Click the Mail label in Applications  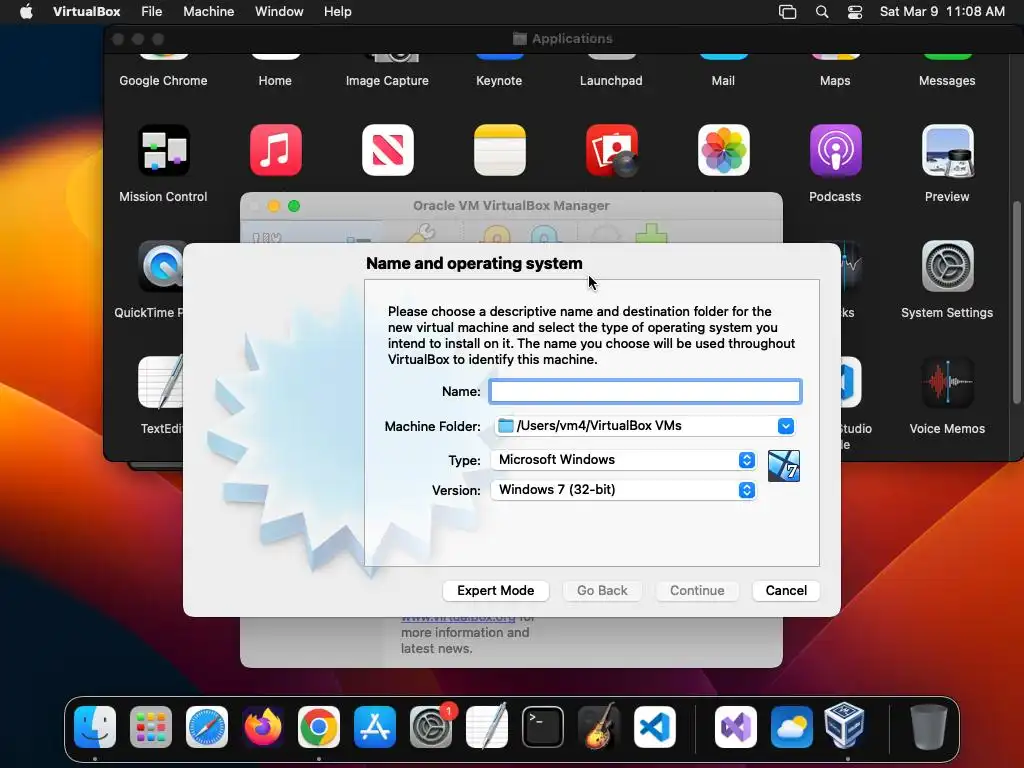coord(723,81)
